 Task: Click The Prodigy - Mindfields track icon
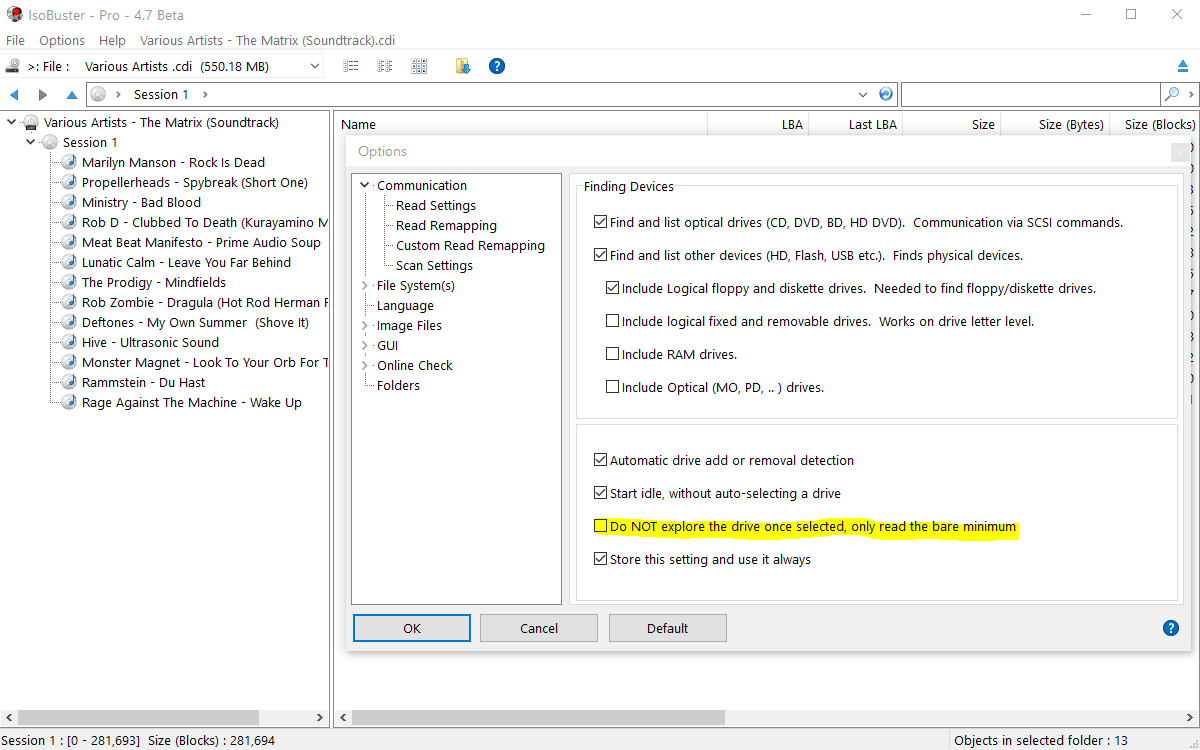[69, 282]
